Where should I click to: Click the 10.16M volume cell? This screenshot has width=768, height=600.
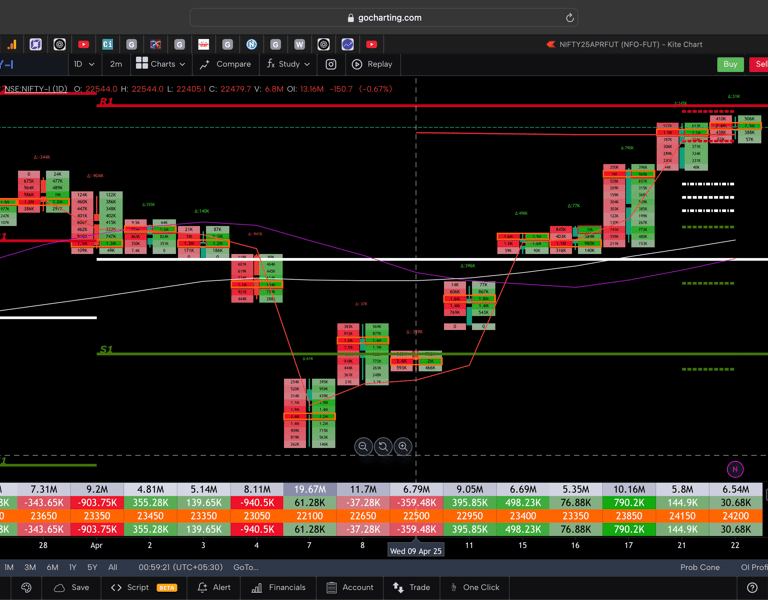[628, 489]
